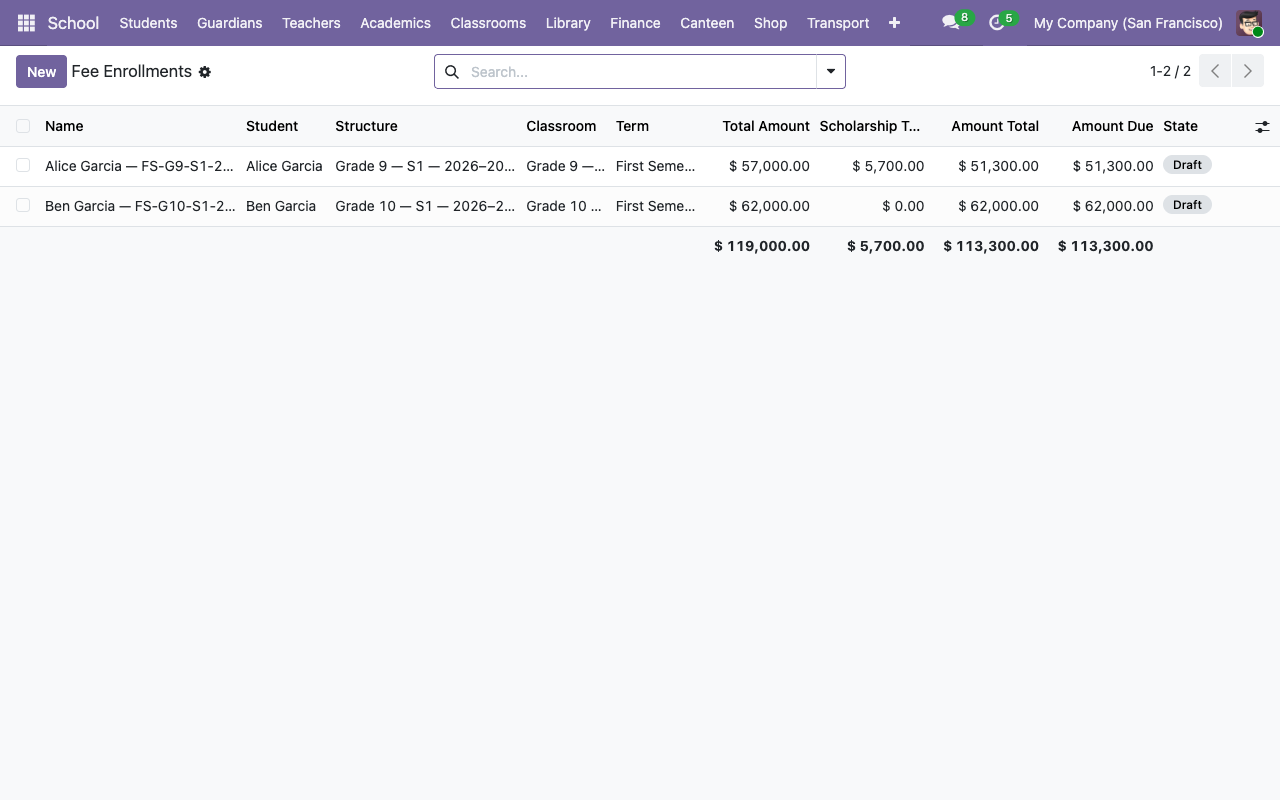This screenshot has width=1280, height=800.
Task: Click the Fee Enrollments breadcrumb title
Action: point(131,72)
